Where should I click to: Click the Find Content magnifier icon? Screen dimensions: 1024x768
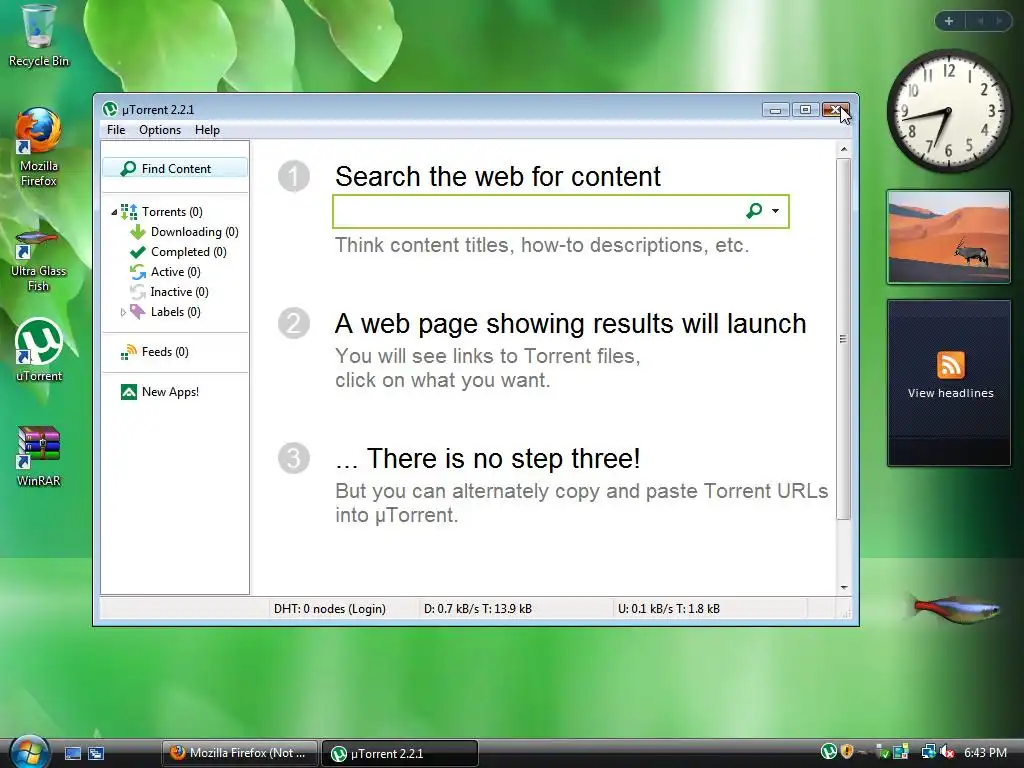coord(128,168)
